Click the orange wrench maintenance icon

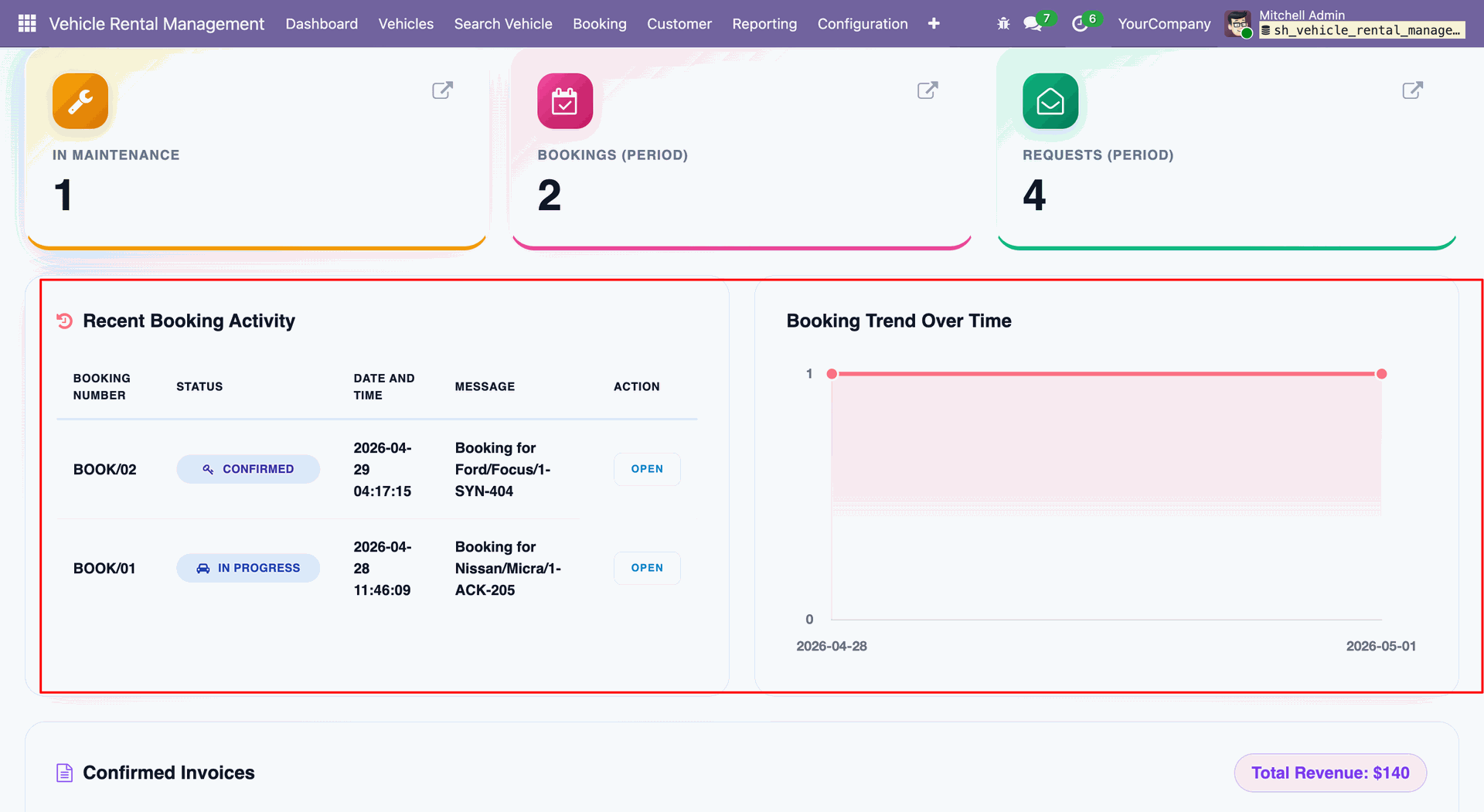(80, 101)
